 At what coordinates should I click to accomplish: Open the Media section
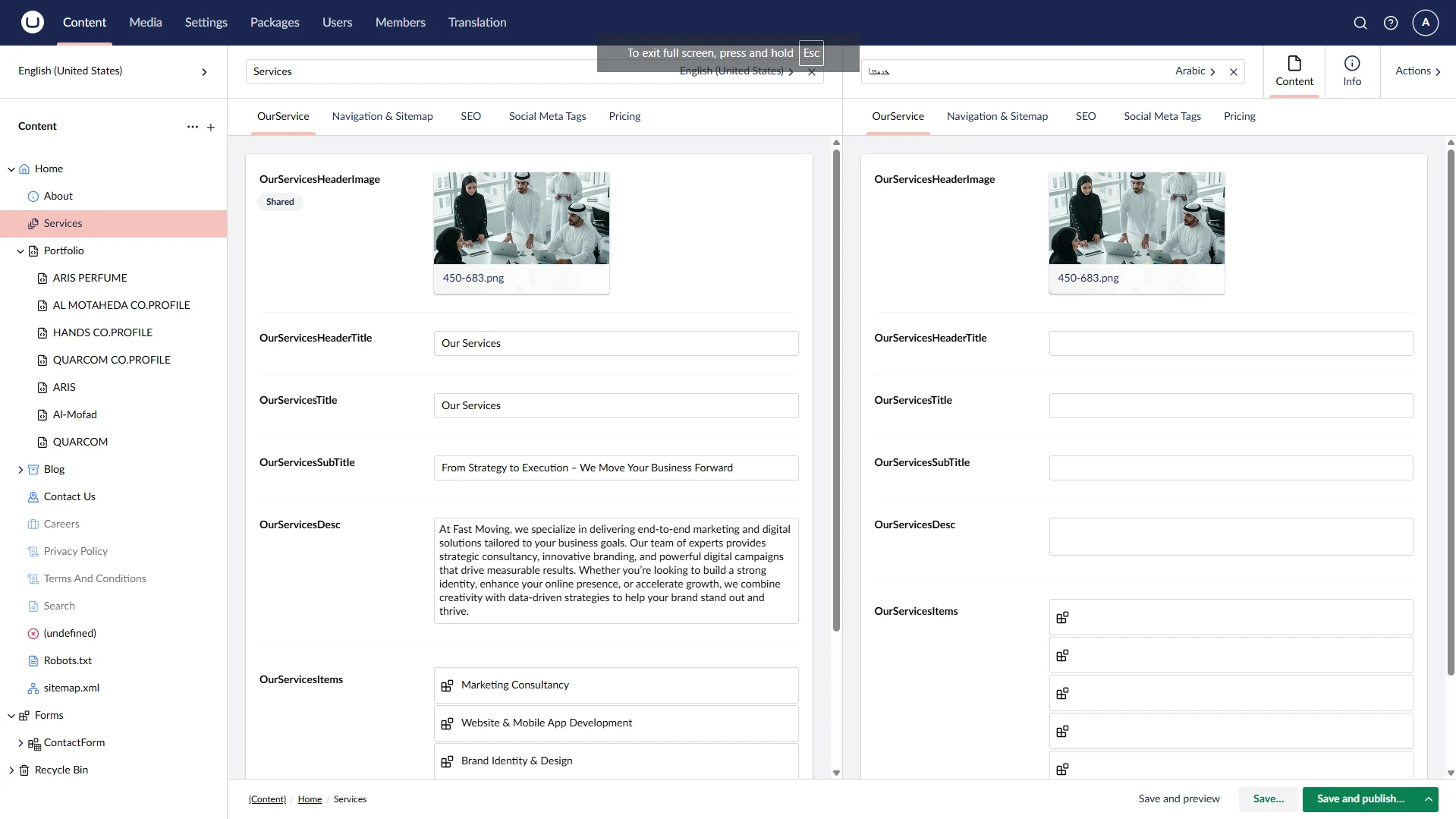click(x=146, y=23)
